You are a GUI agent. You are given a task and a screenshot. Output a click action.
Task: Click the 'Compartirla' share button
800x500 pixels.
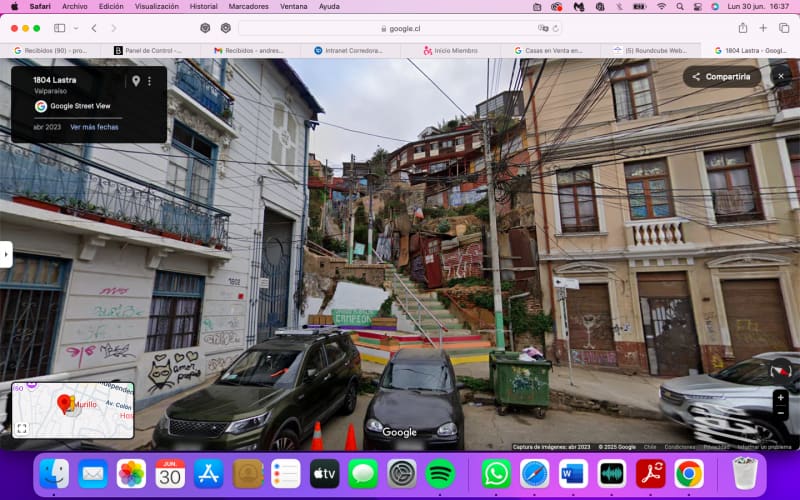(x=722, y=77)
